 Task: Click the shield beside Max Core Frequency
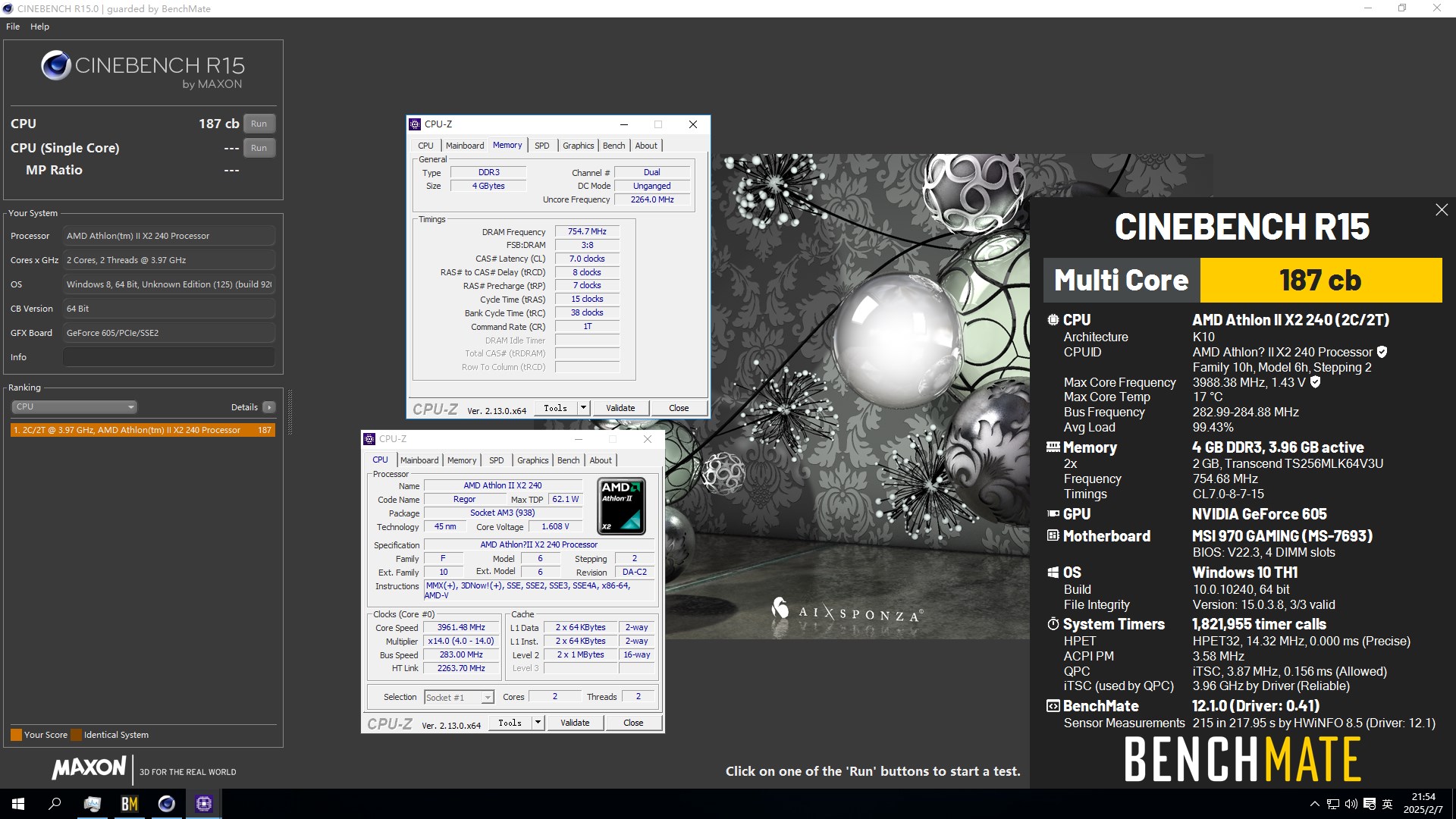tap(1316, 382)
